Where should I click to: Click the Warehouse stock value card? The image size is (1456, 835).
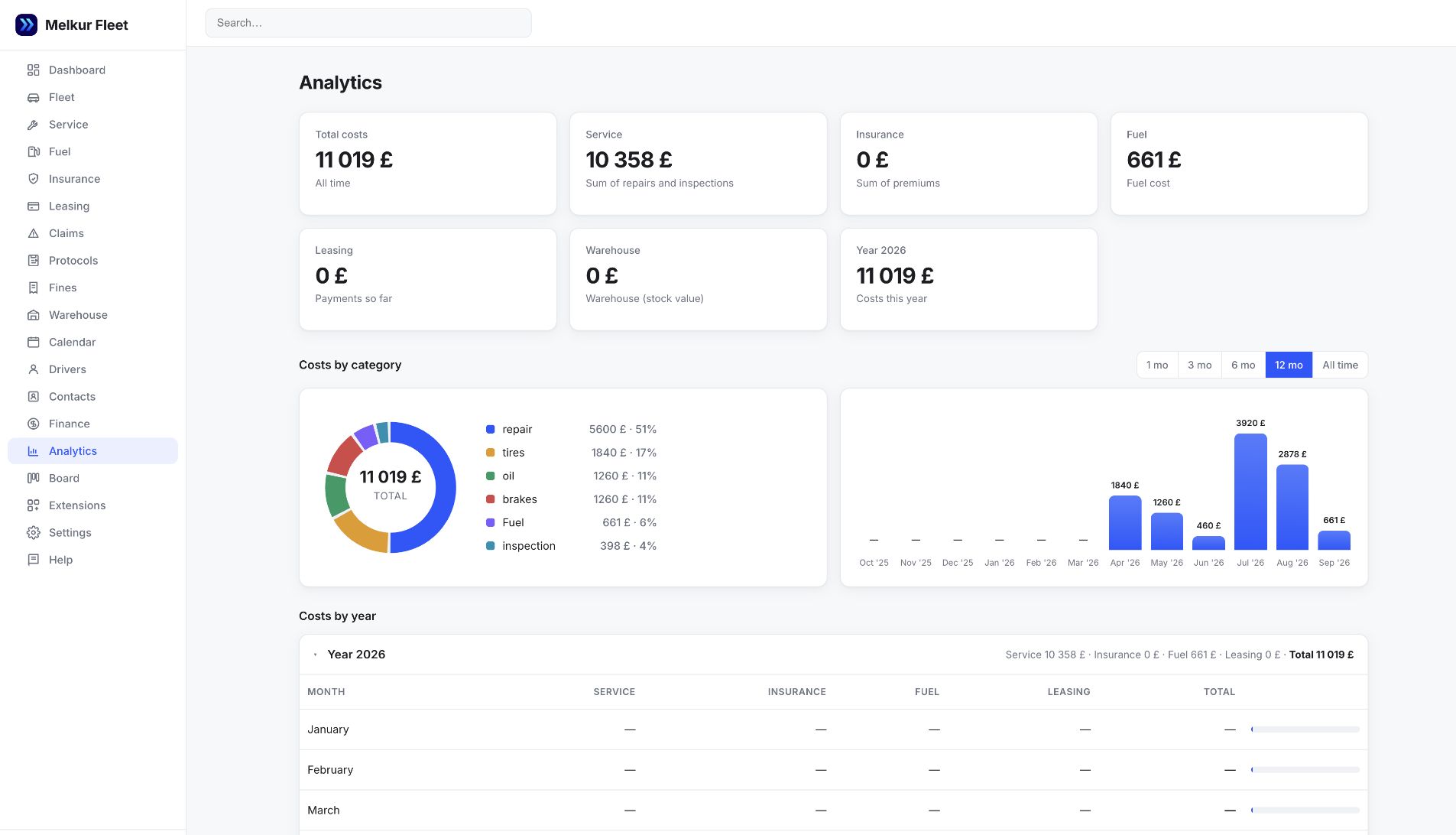point(699,279)
